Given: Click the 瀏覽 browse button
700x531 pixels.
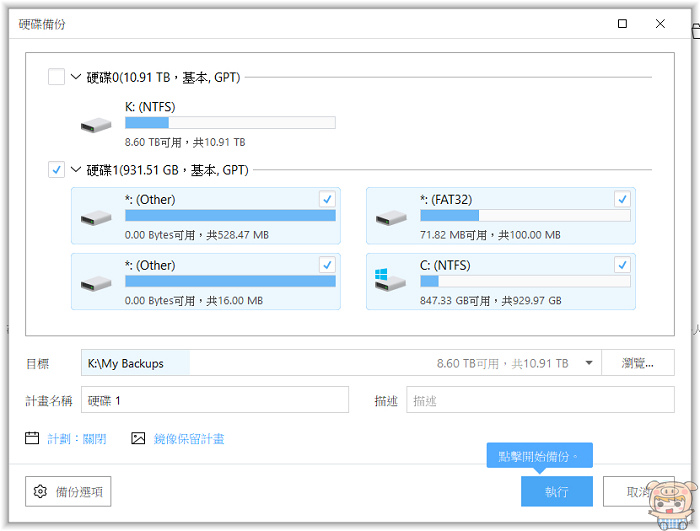Looking at the screenshot, I should click(x=637, y=363).
